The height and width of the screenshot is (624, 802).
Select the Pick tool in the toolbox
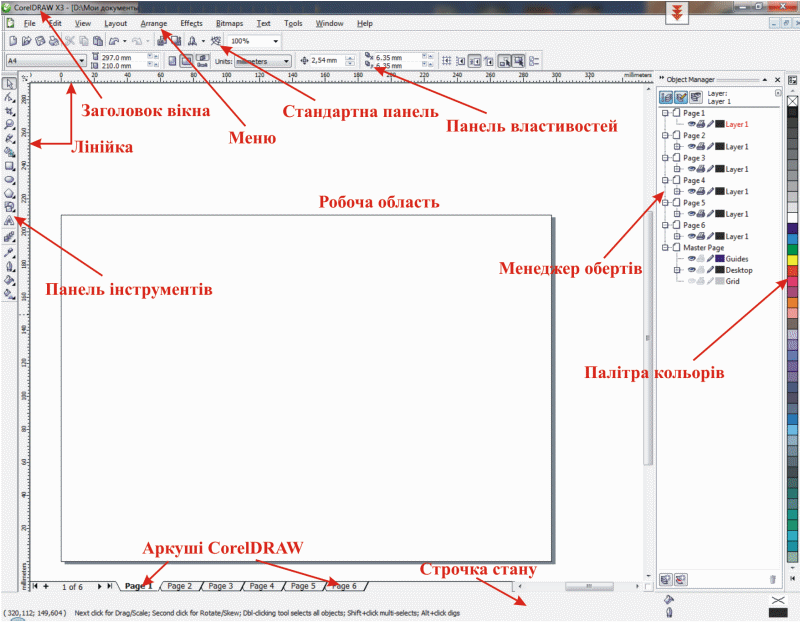point(9,84)
